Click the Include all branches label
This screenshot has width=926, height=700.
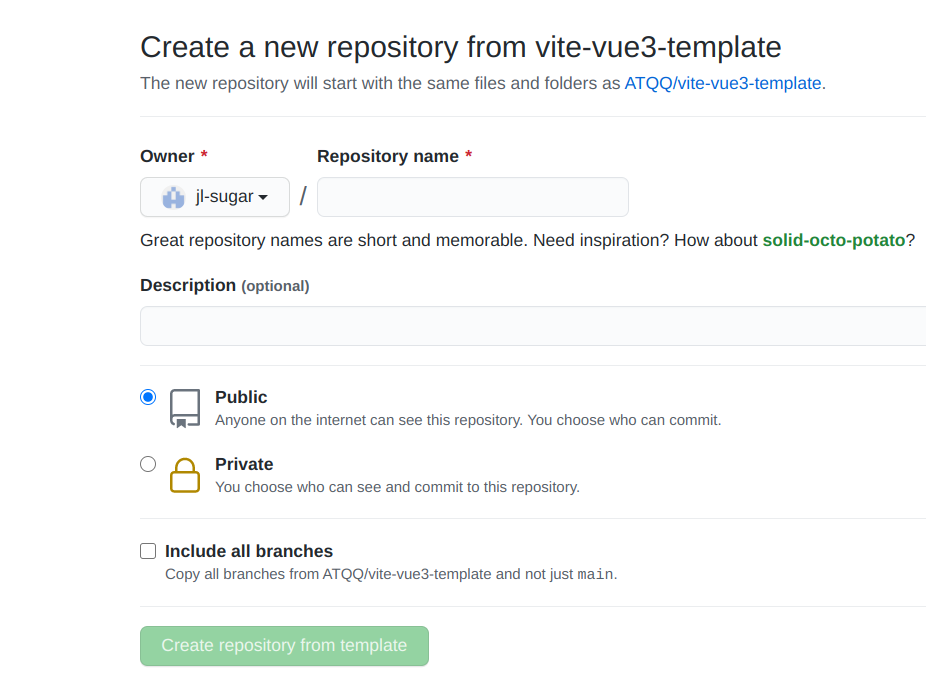249,551
